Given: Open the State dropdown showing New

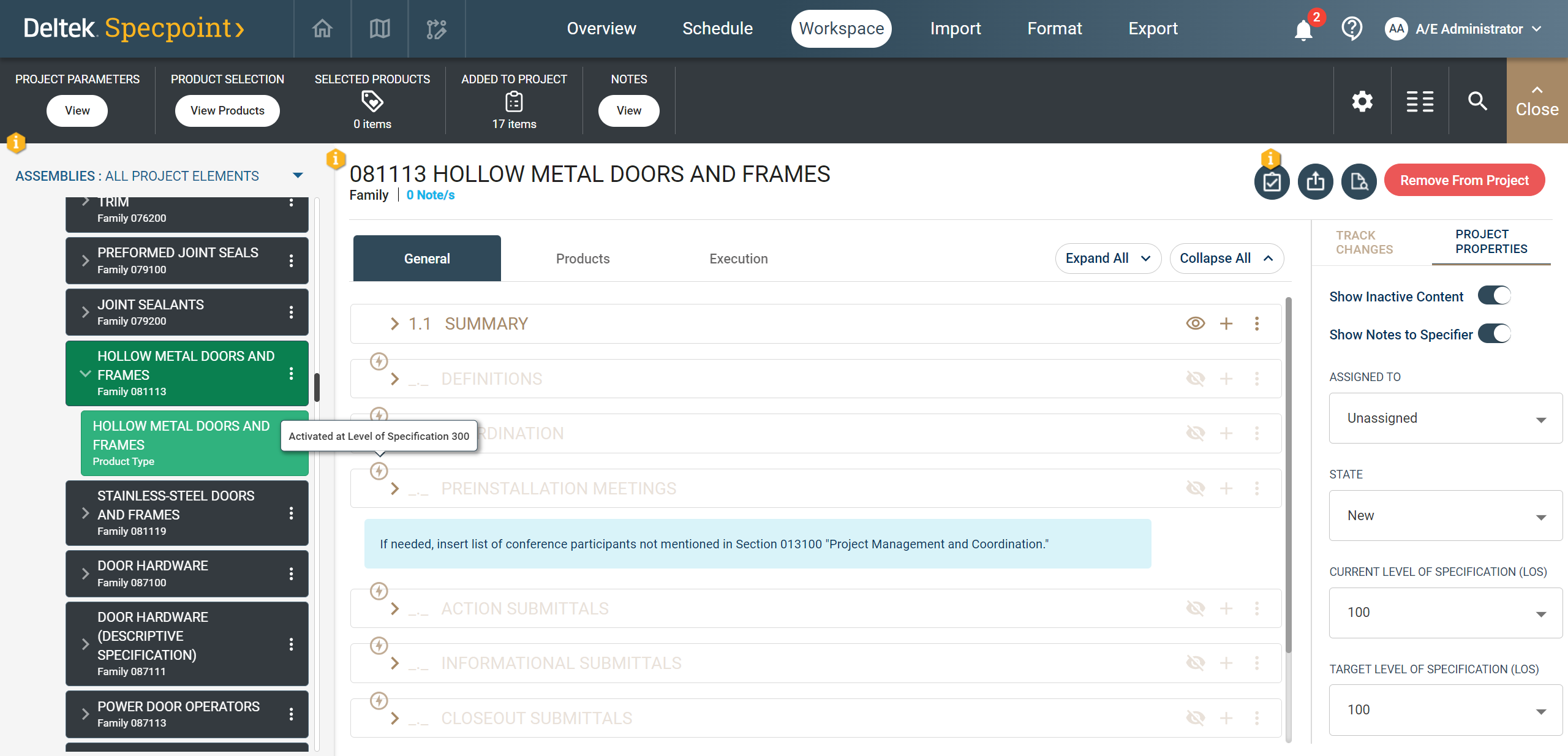Looking at the screenshot, I should pos(1445,516).
